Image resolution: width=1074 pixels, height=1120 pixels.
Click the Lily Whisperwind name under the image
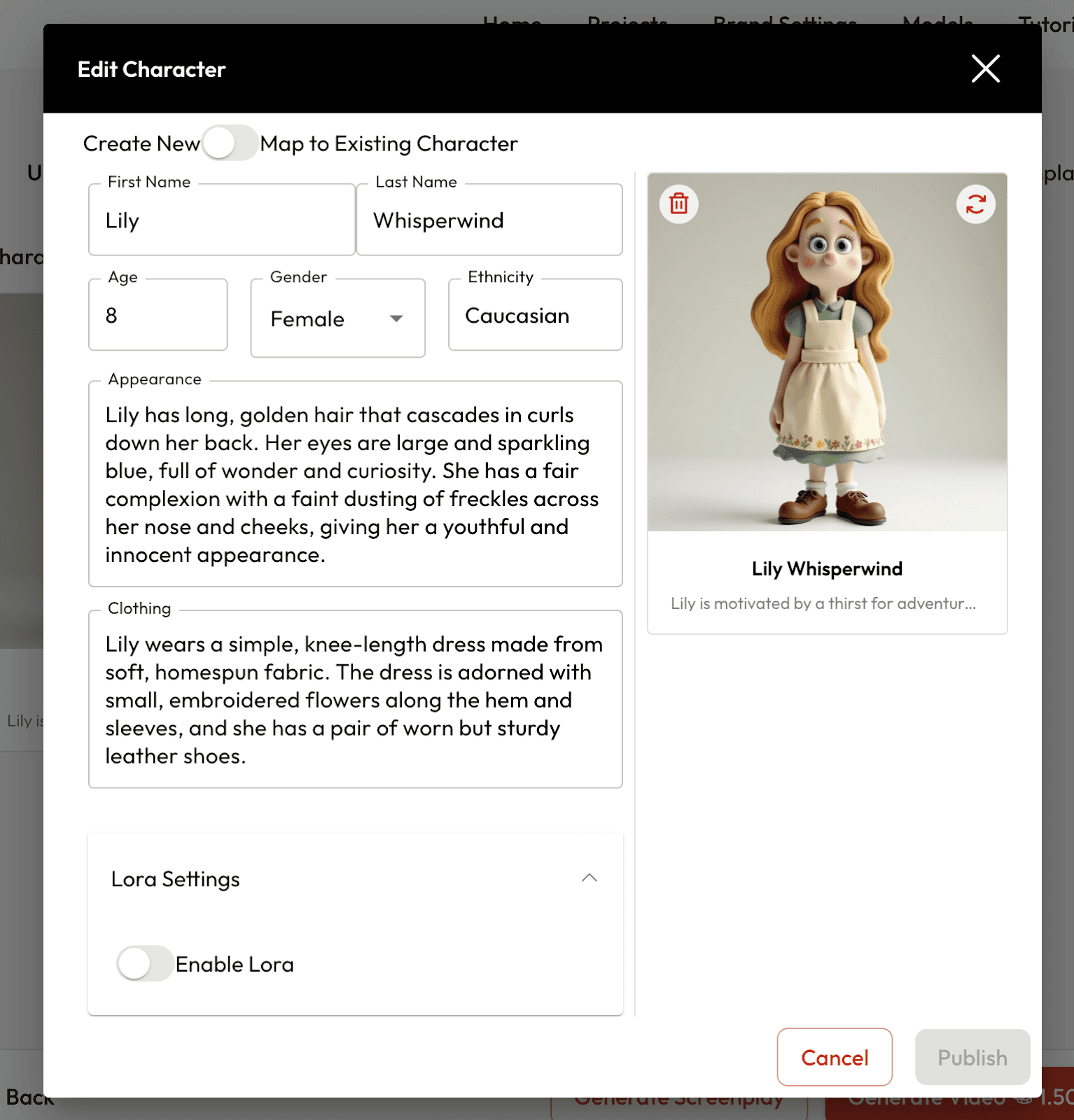(827, 569)
